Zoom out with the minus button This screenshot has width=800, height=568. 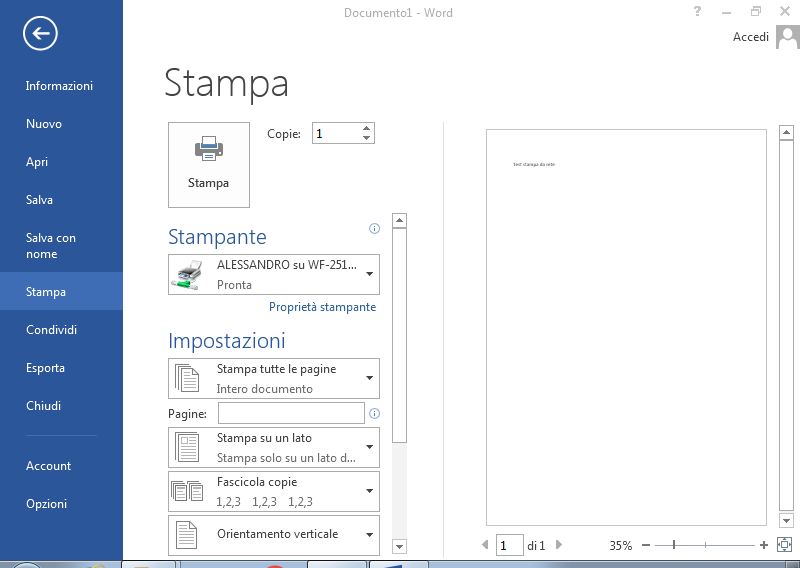tap(646, 545)
